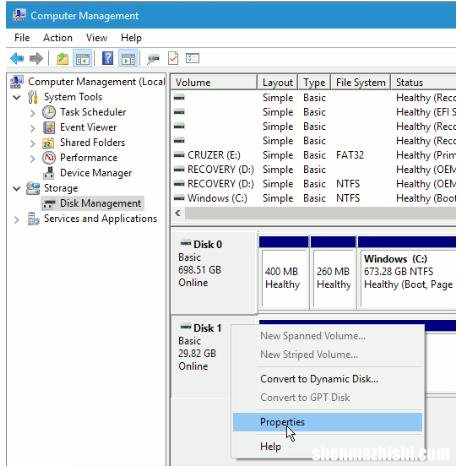This screenshot has width=460, height=469.
Task: Click the Forward arrow toolbar icon
Action: click(36, 59)
